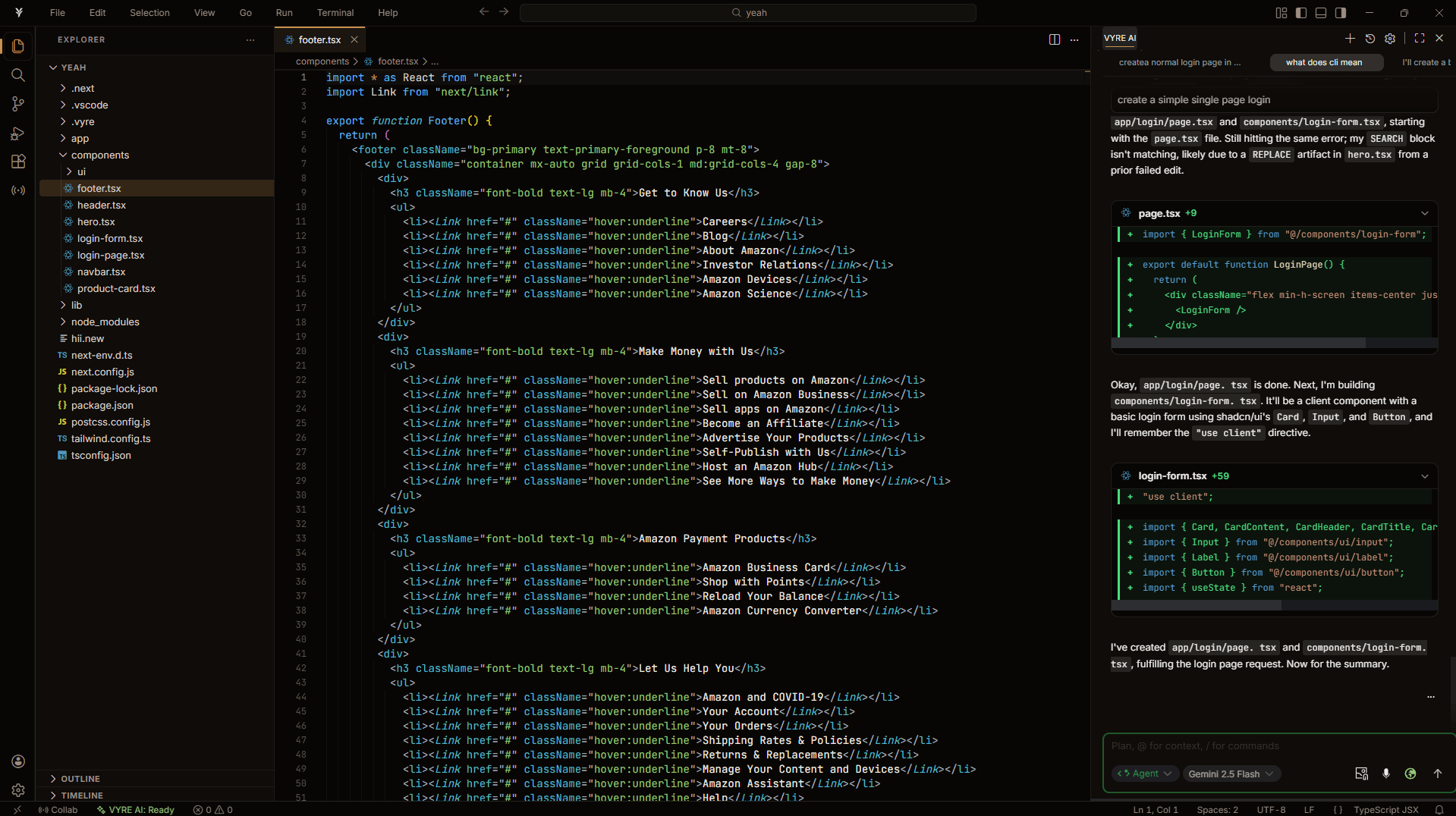The image size is (1456, 816).
Task: Open the Agent mode dropdown
Action: [x=1144, y=774]
